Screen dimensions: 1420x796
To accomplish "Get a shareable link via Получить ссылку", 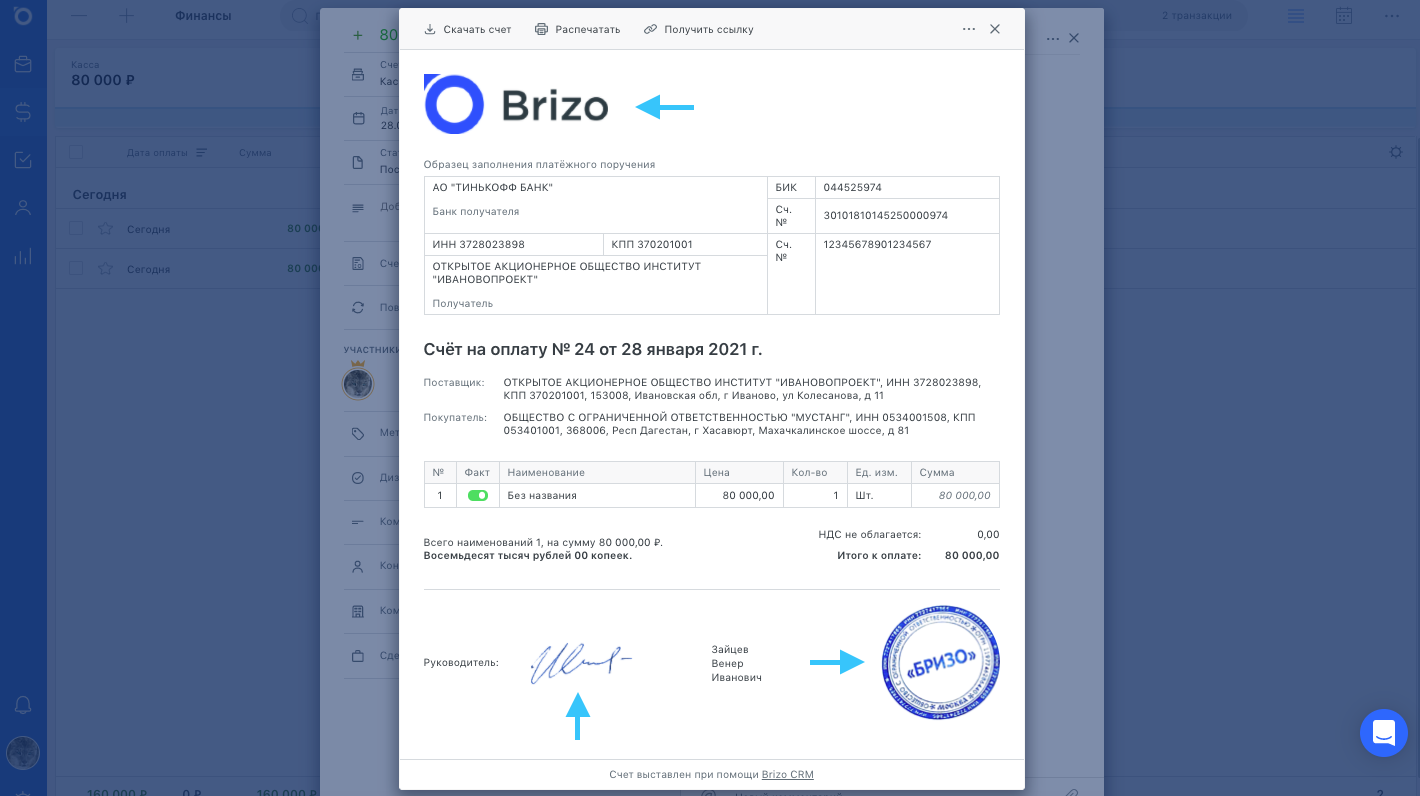I will tap(698, 30).
